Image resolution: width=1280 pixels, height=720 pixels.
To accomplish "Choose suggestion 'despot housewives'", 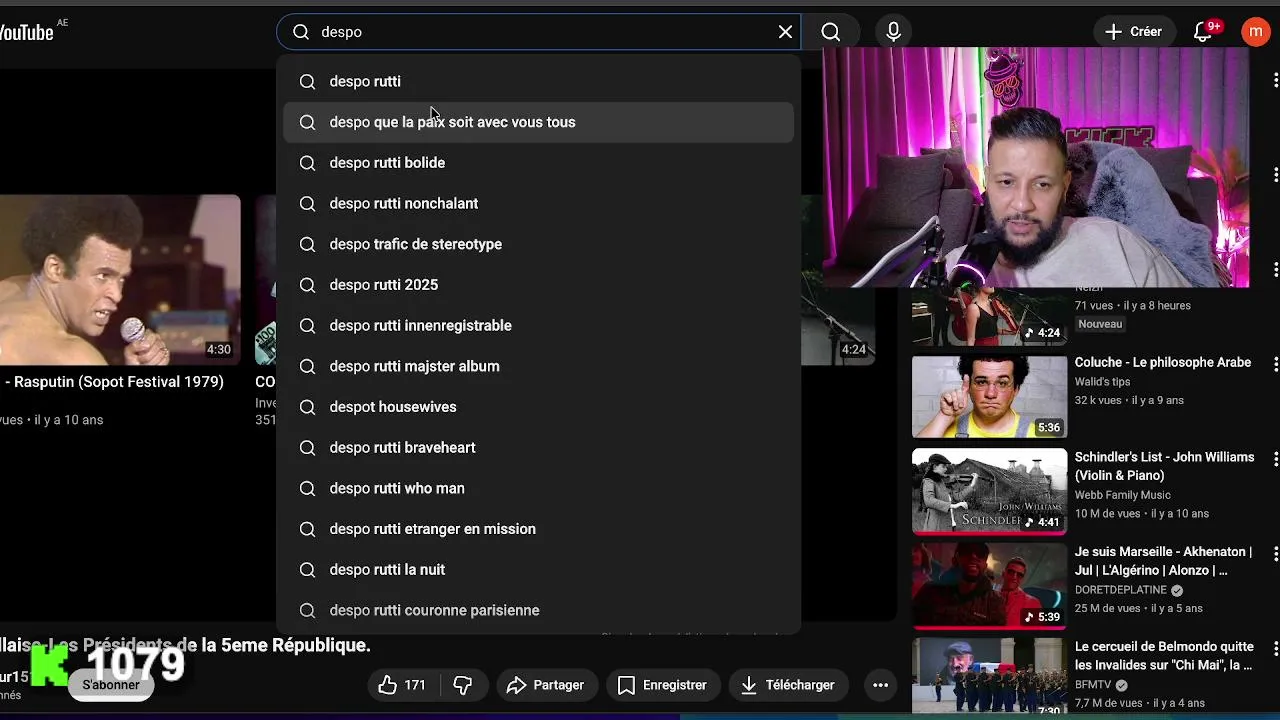I will pyautogui.click(x=539, y=407).
